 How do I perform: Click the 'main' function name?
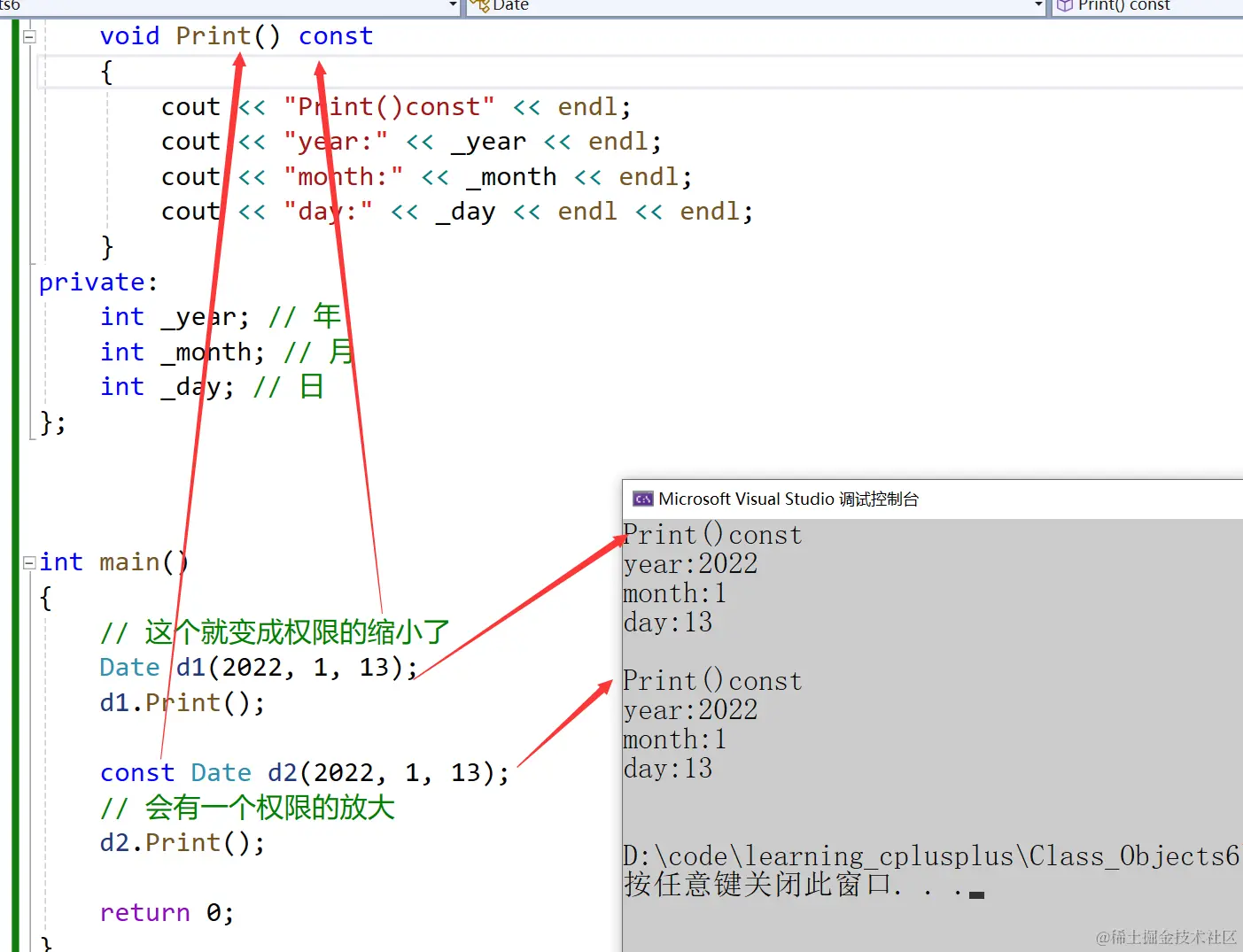pos(129,562)
